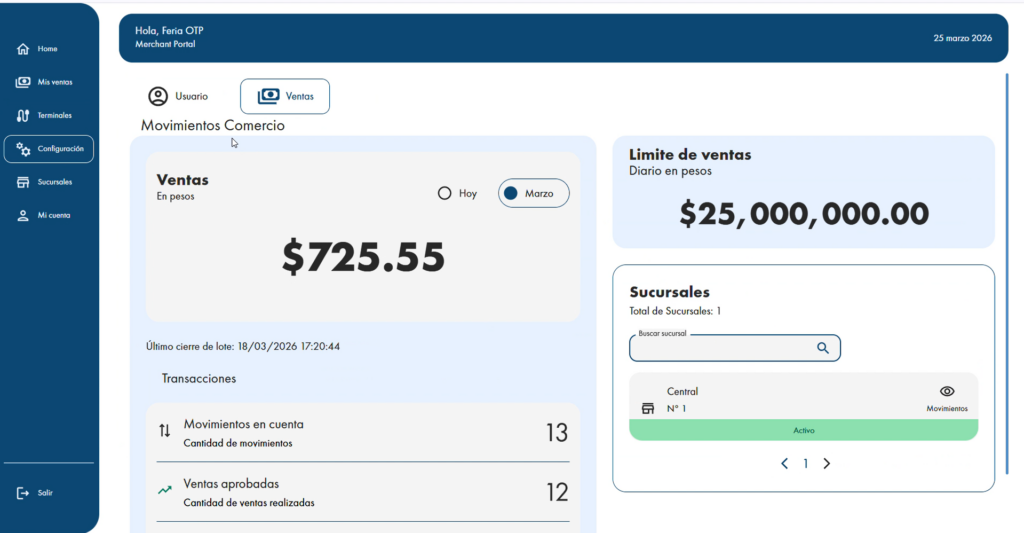
Task: Go to Home in sidebar
Action: pyautogui.click(x=23, y=49)
